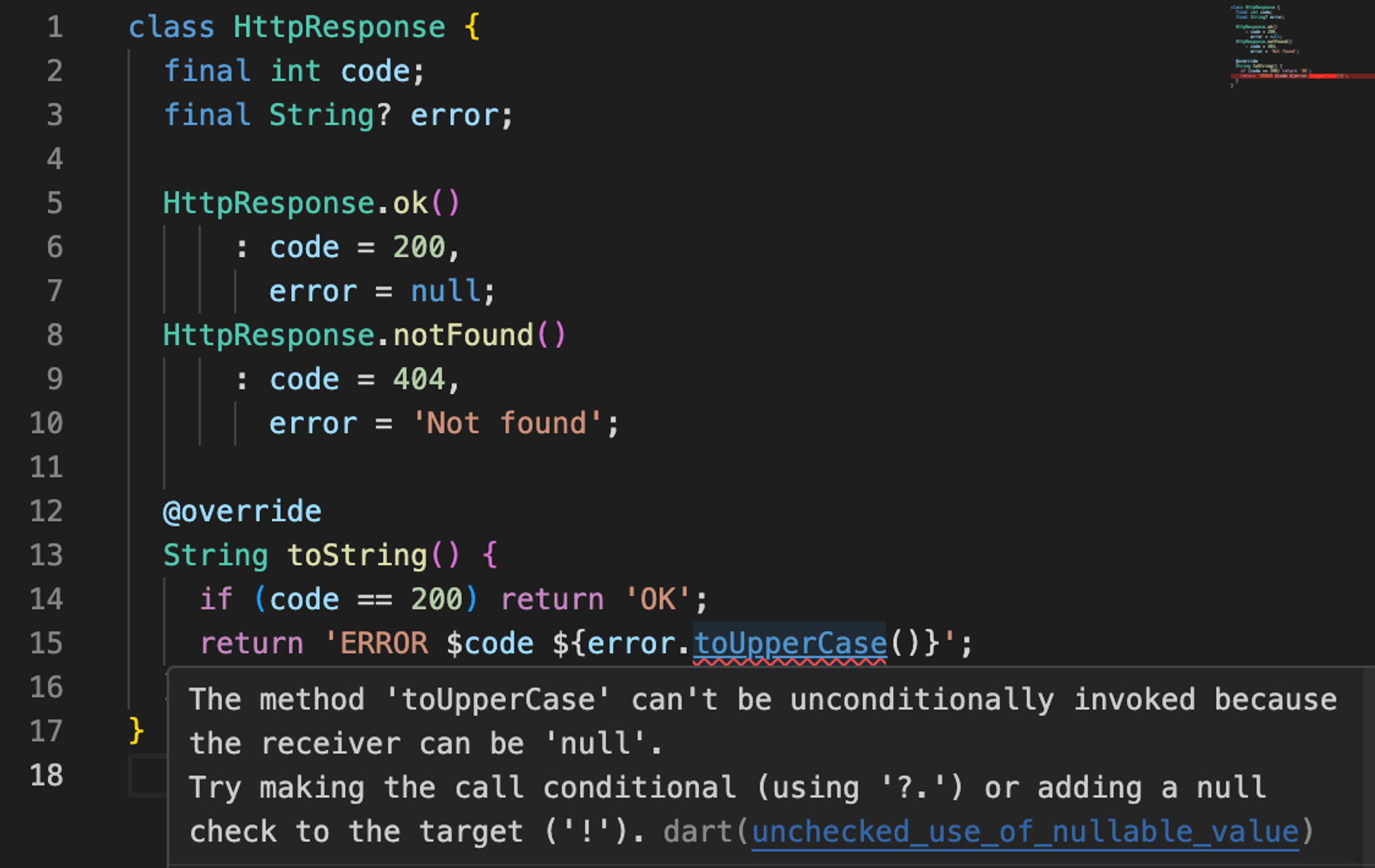The height and width of the screenshot is (868, 1375).
Task: Select line number 13 in the gutter
Action: [47, 555]
